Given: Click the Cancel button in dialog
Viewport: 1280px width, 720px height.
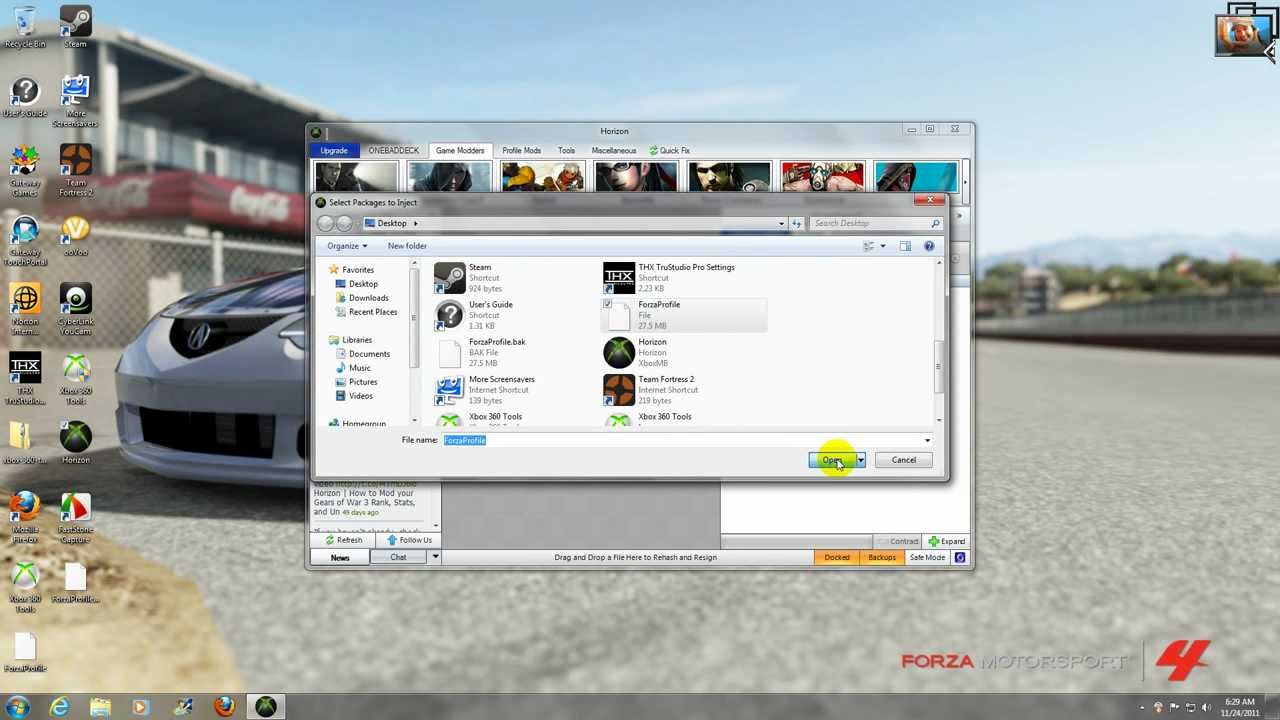Looking at the screenshot, I should click(x=903, y=460).
